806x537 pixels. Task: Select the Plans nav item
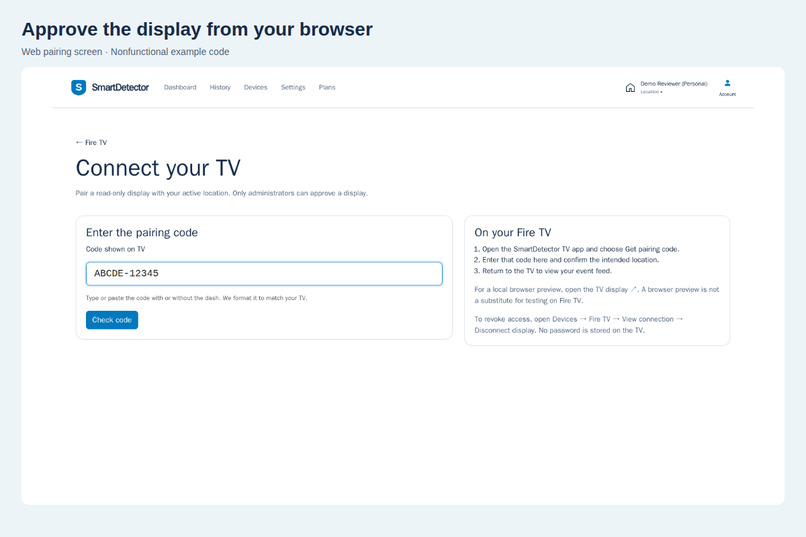327,87
